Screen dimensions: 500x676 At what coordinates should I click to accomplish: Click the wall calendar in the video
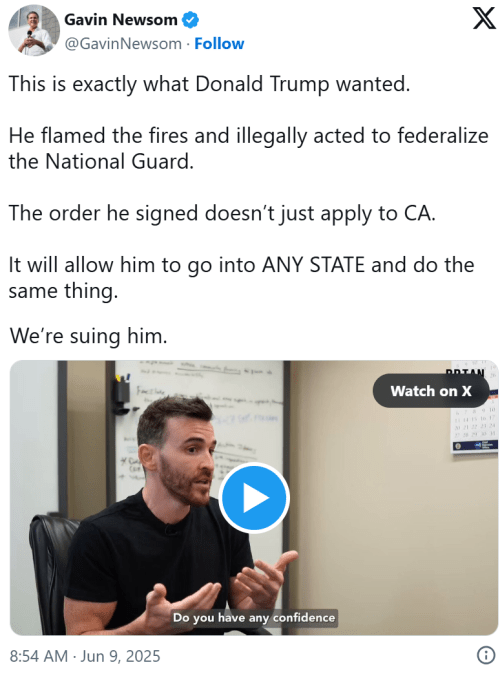click(x=475, y=407)
